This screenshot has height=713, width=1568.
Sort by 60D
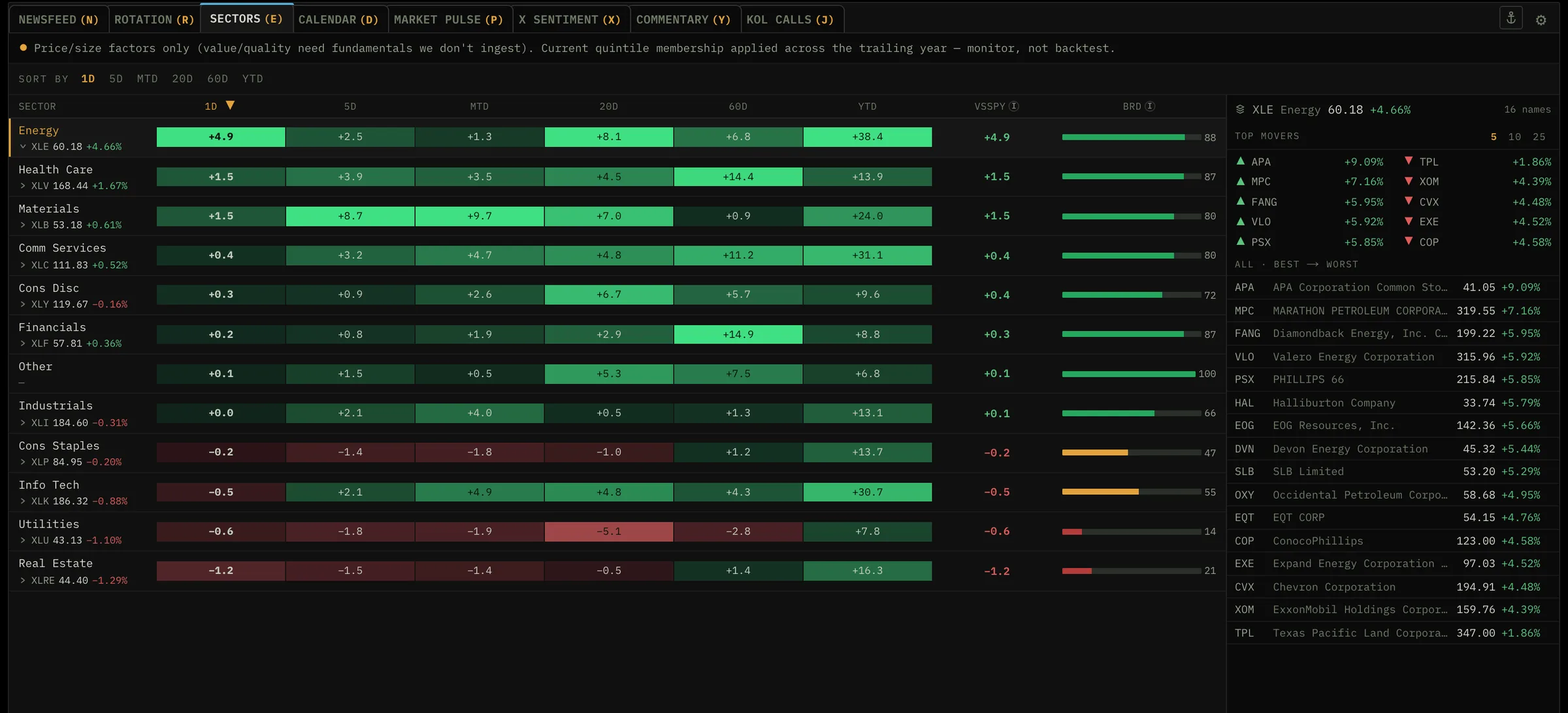point(218,79)
